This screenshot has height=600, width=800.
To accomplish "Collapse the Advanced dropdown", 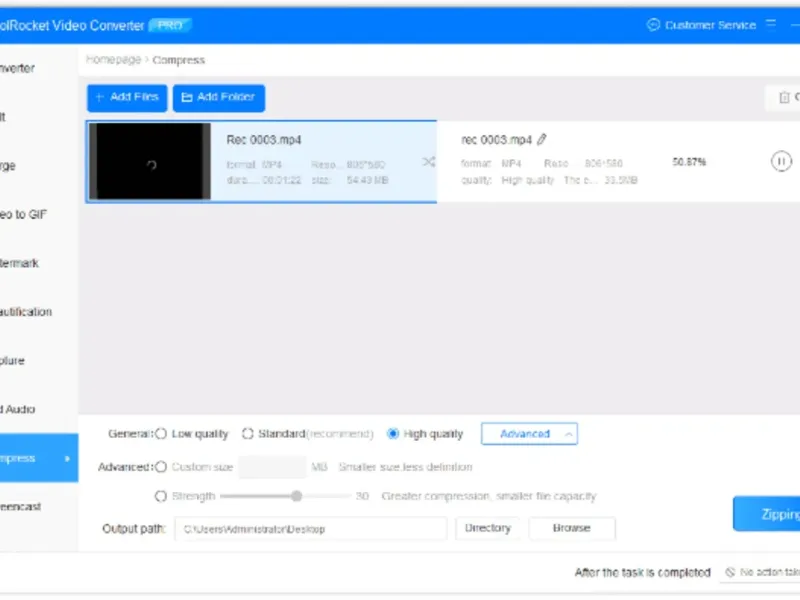I will [x=529, y=434].
